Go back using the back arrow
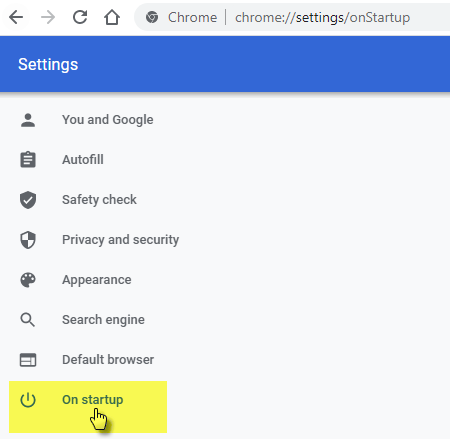This screenshot has width=450, height=439. click(x=16, y=17)
